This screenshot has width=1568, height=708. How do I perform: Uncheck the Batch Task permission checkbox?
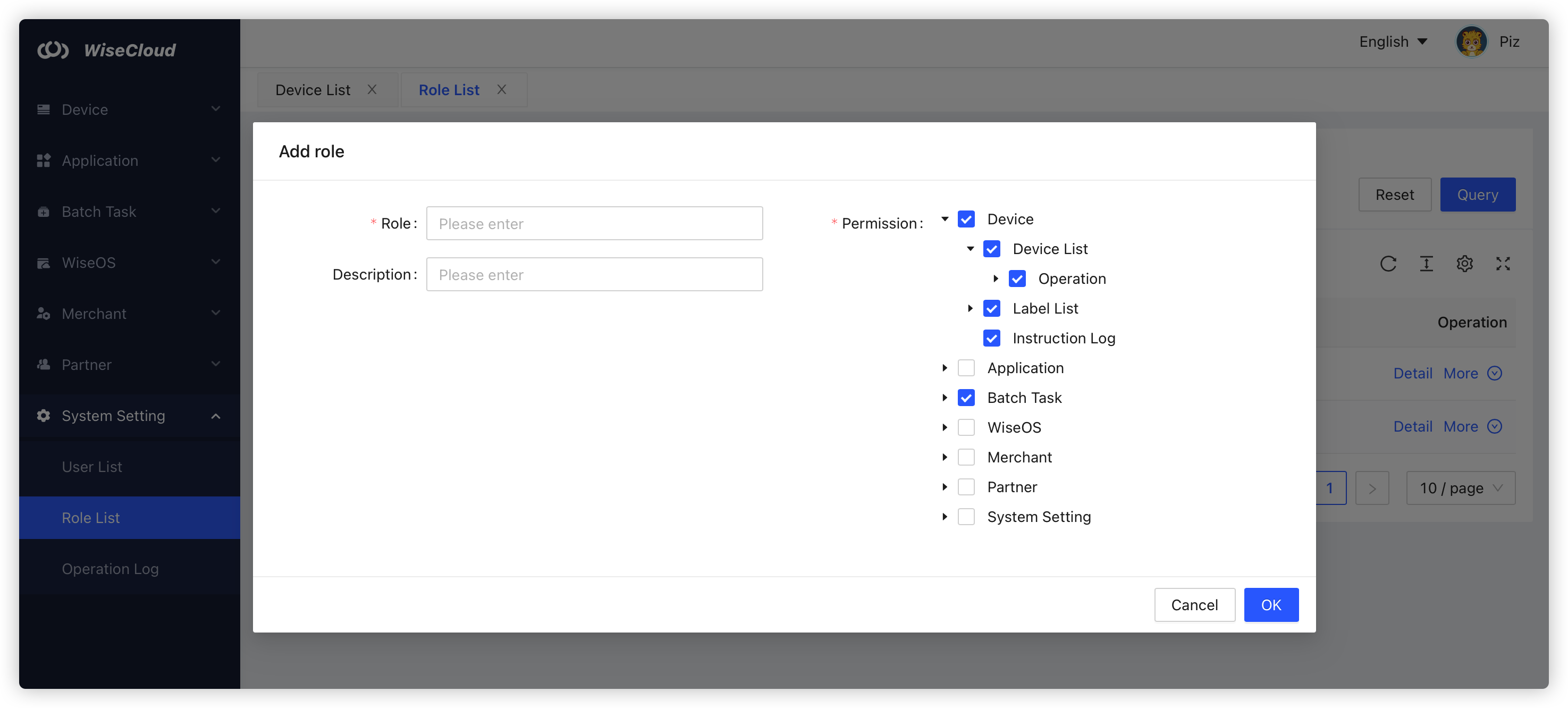(966, 398)
